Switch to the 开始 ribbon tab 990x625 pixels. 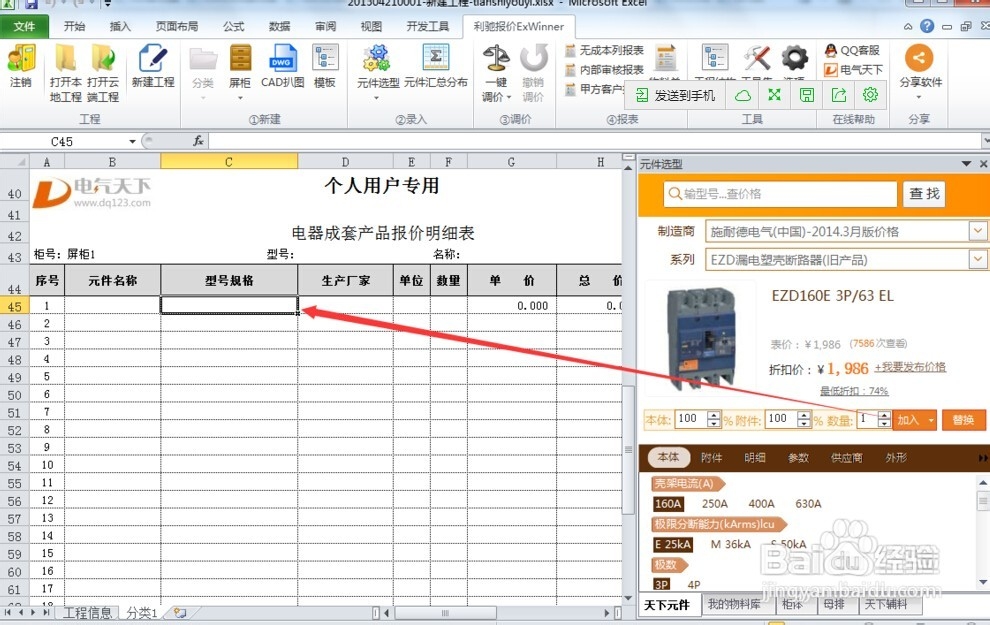pyautogui.click(x=75, y=26)
